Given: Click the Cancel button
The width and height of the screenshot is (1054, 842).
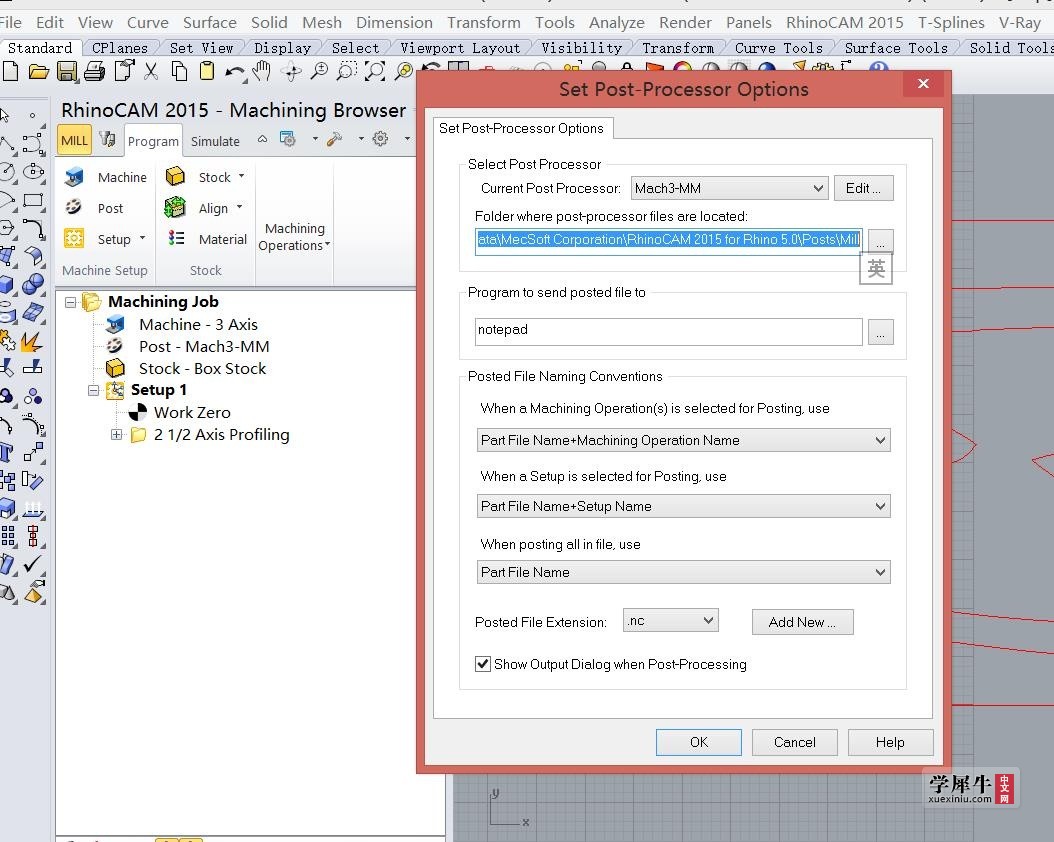Looking at the screenshot, I should coord(795,742).
